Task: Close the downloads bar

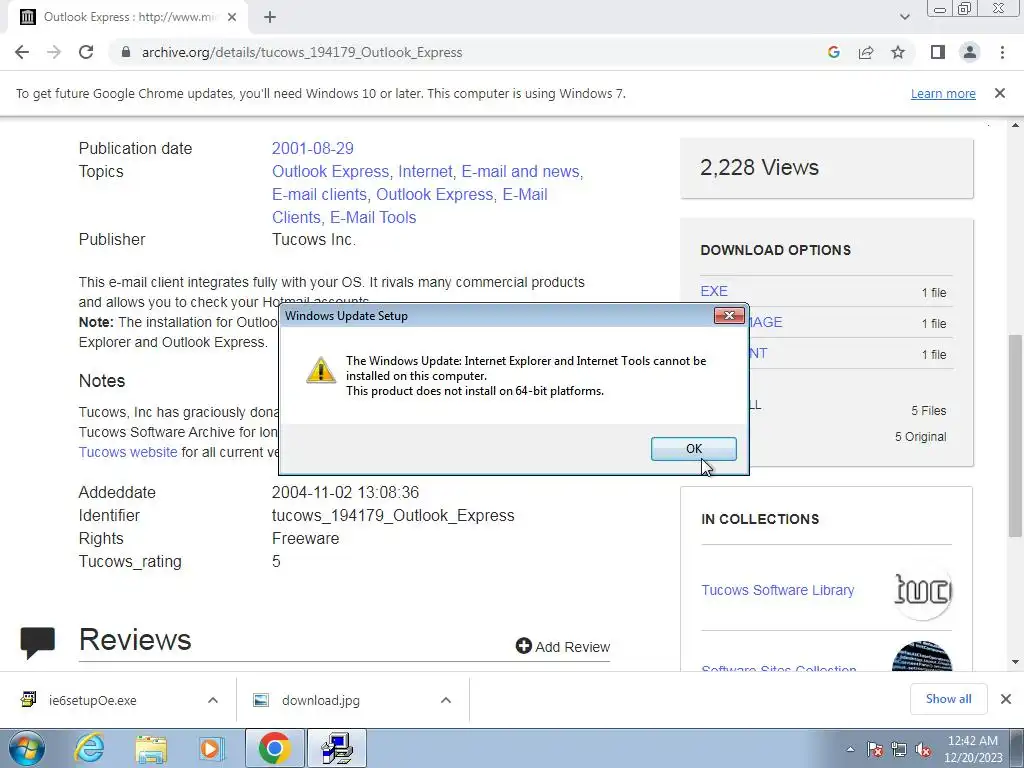Action: 1006,699
